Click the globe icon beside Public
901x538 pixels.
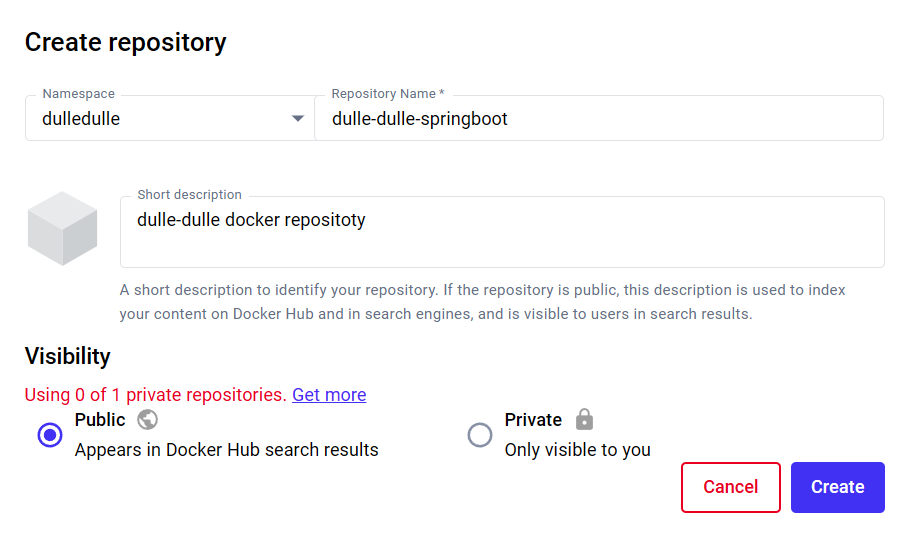coord(148,420)
